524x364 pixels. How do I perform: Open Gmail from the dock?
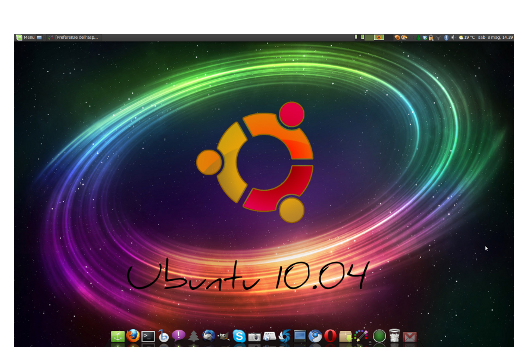(410, 337)
